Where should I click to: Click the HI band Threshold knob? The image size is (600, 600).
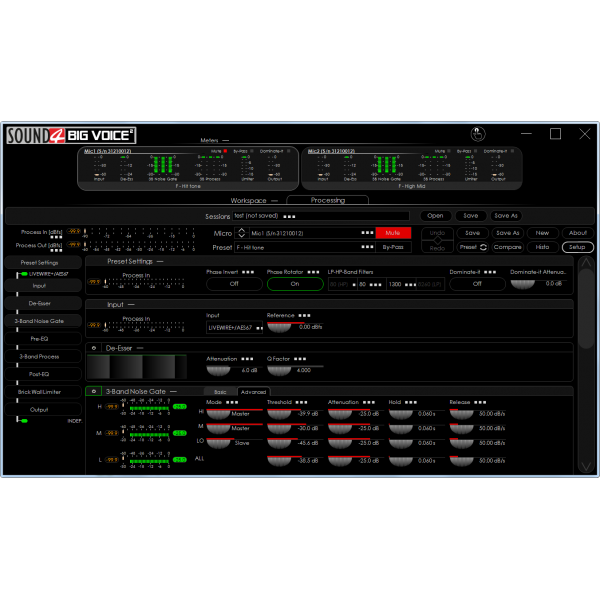click(279, 414)
